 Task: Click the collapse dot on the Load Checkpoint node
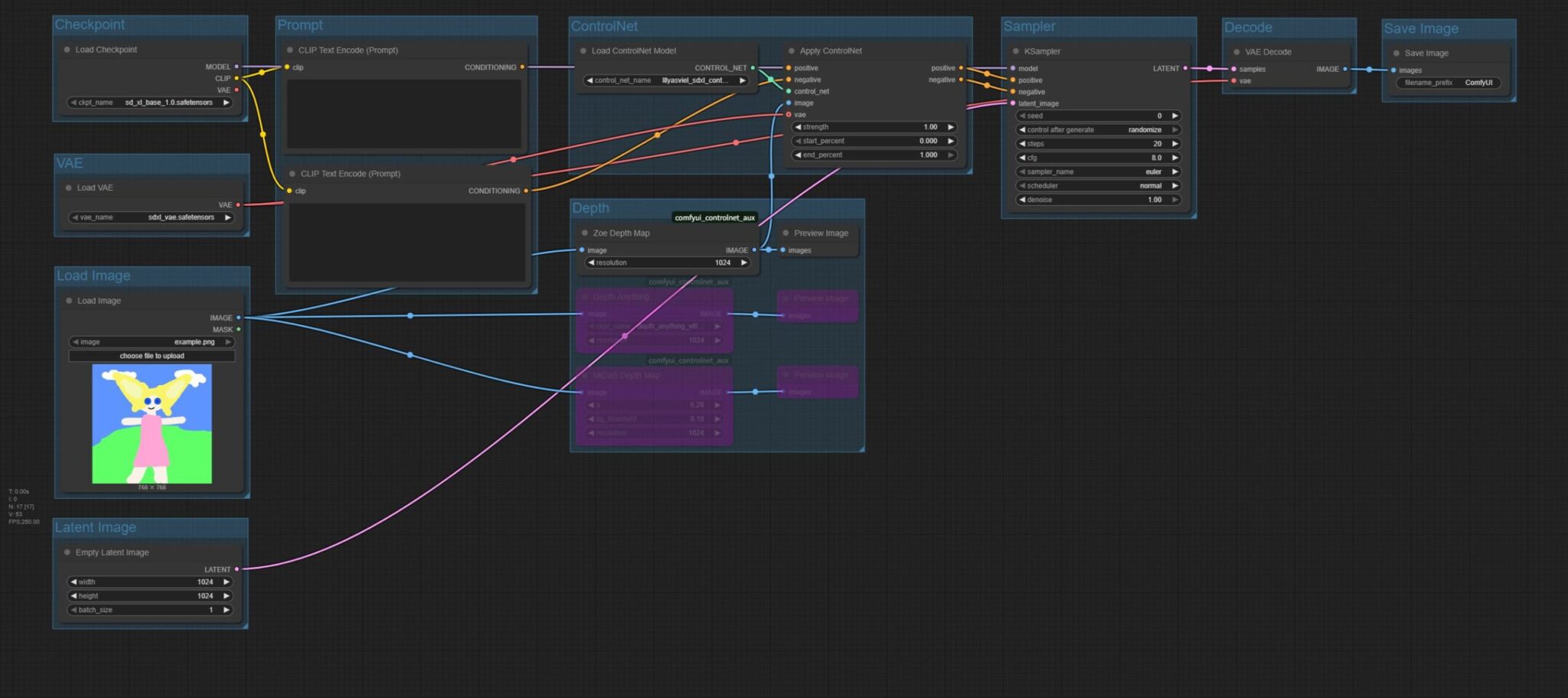[x=68, y=49]
